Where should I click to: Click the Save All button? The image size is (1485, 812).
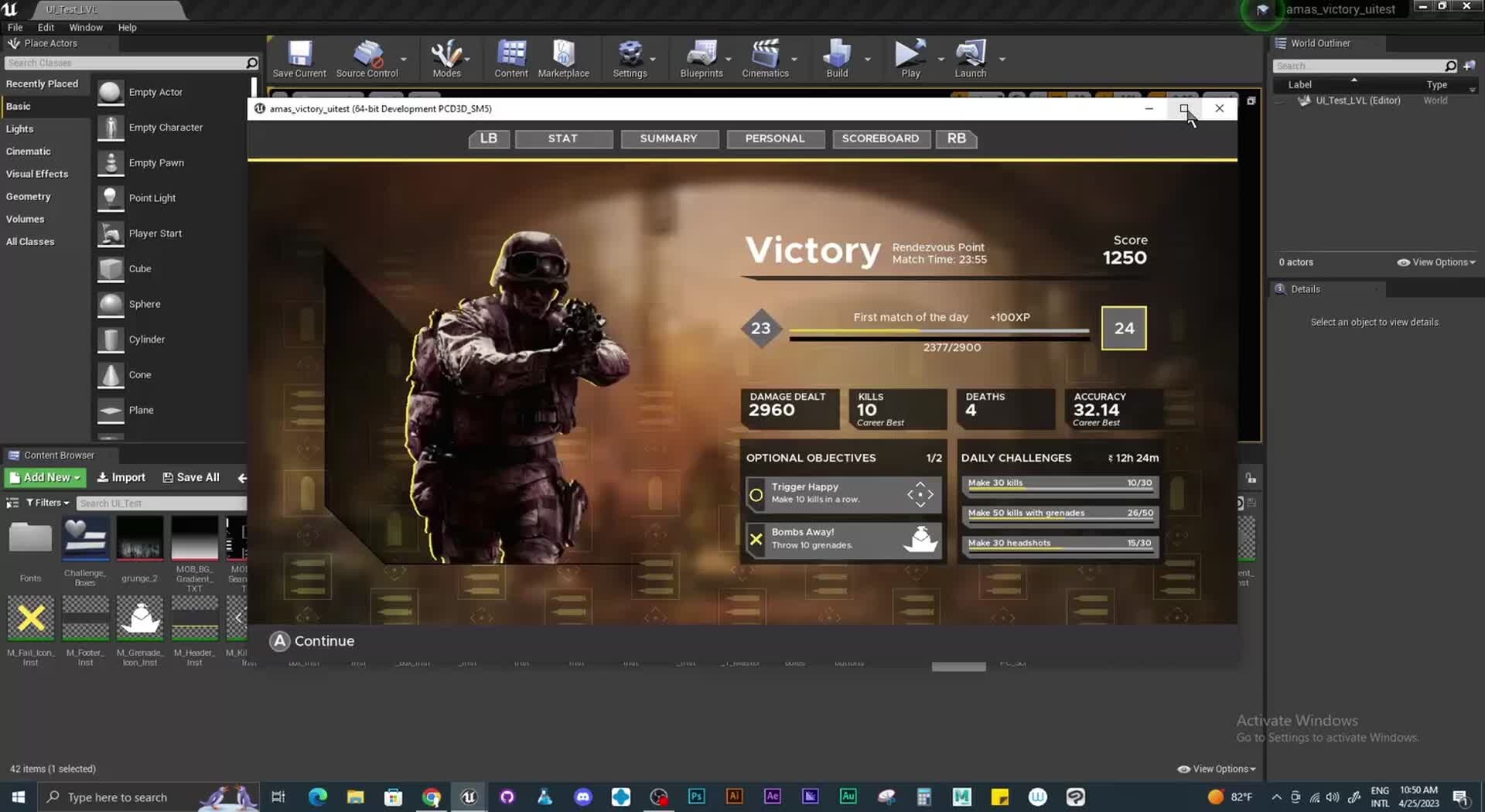click(190, 477)
